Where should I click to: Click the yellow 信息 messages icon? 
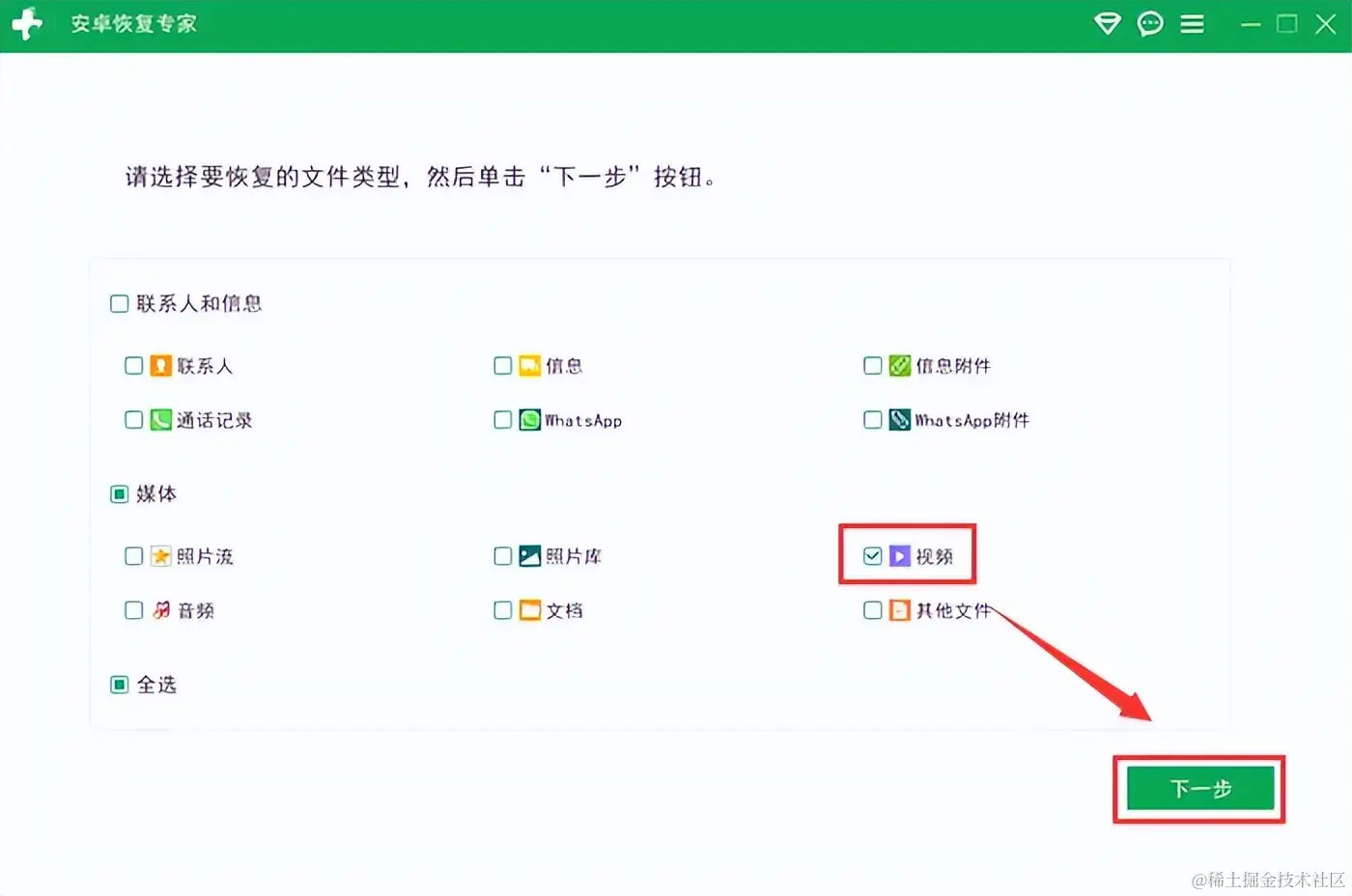tap(529, 366)
